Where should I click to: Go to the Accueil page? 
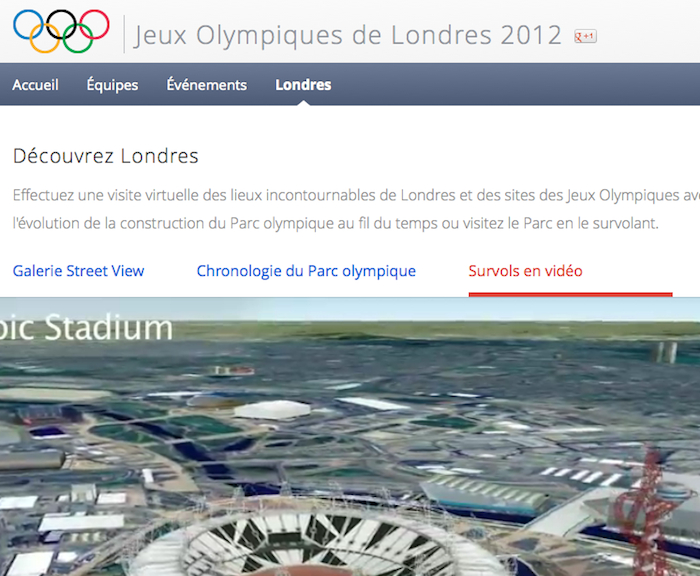[35, 85]
